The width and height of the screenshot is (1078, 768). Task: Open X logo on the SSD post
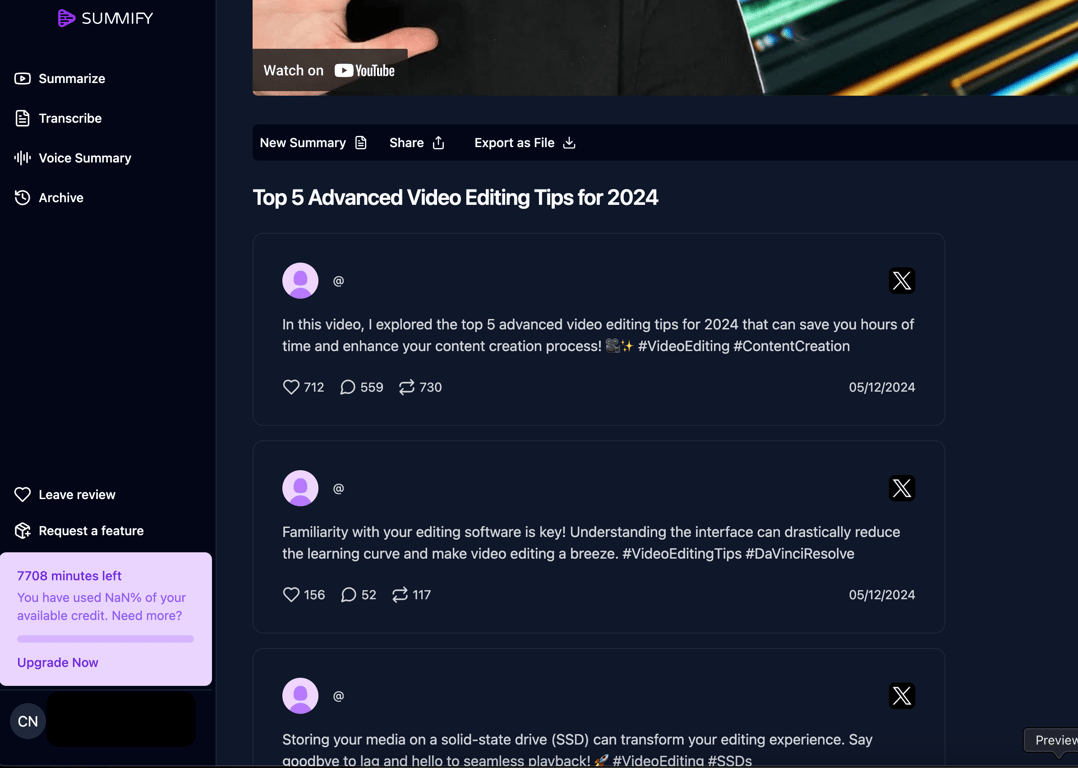point(902,696)
